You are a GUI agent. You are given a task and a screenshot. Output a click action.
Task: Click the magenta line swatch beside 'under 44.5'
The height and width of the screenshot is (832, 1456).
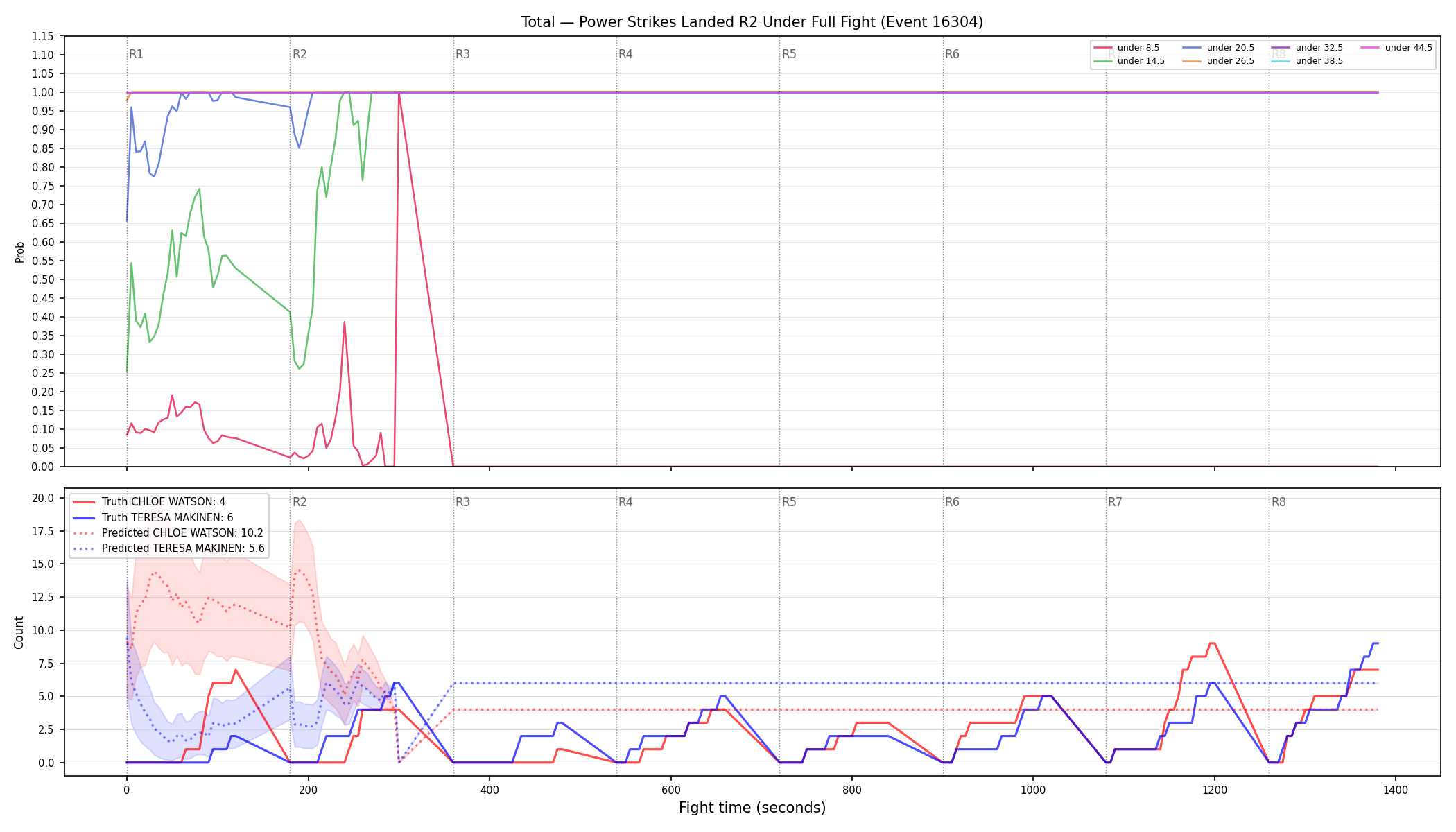(1371, 48)
